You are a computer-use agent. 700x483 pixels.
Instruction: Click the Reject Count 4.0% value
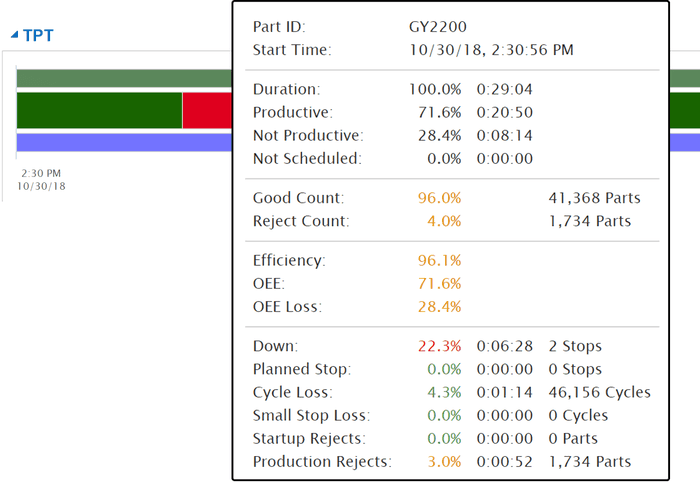444,221
